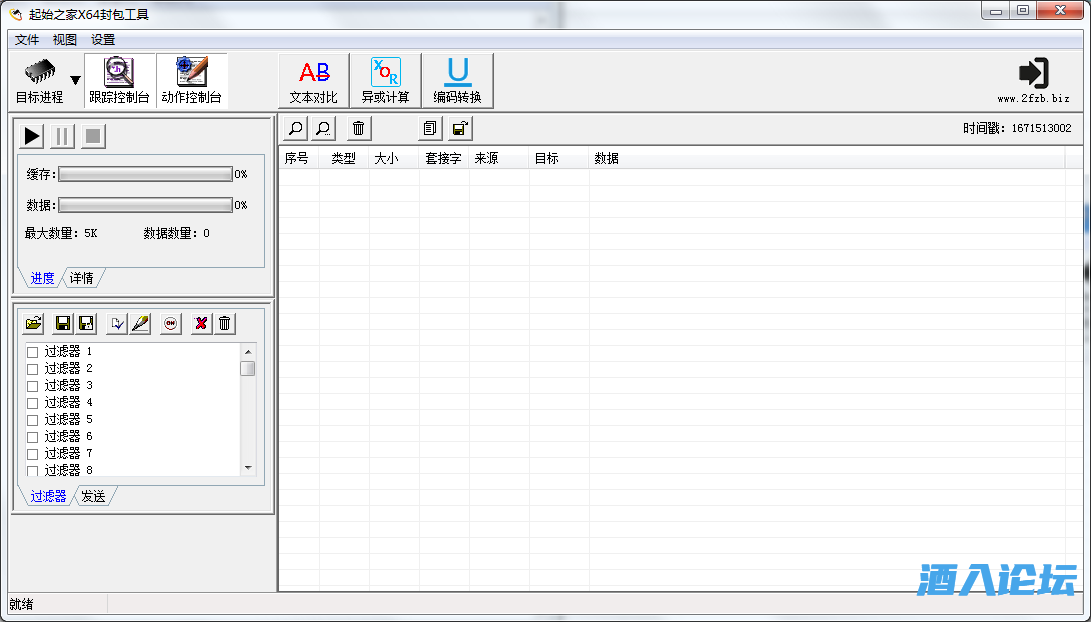The image size is (1091, 622).
Task: Check the 过滤器 7 checkbox
Action: tap(33, 454)
